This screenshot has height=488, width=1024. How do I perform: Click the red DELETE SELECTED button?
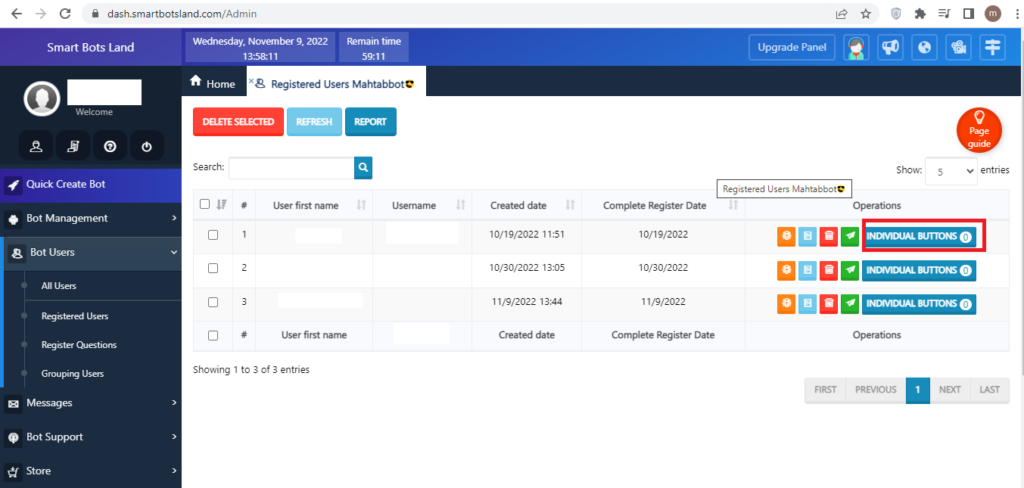[x=238, y=122]
